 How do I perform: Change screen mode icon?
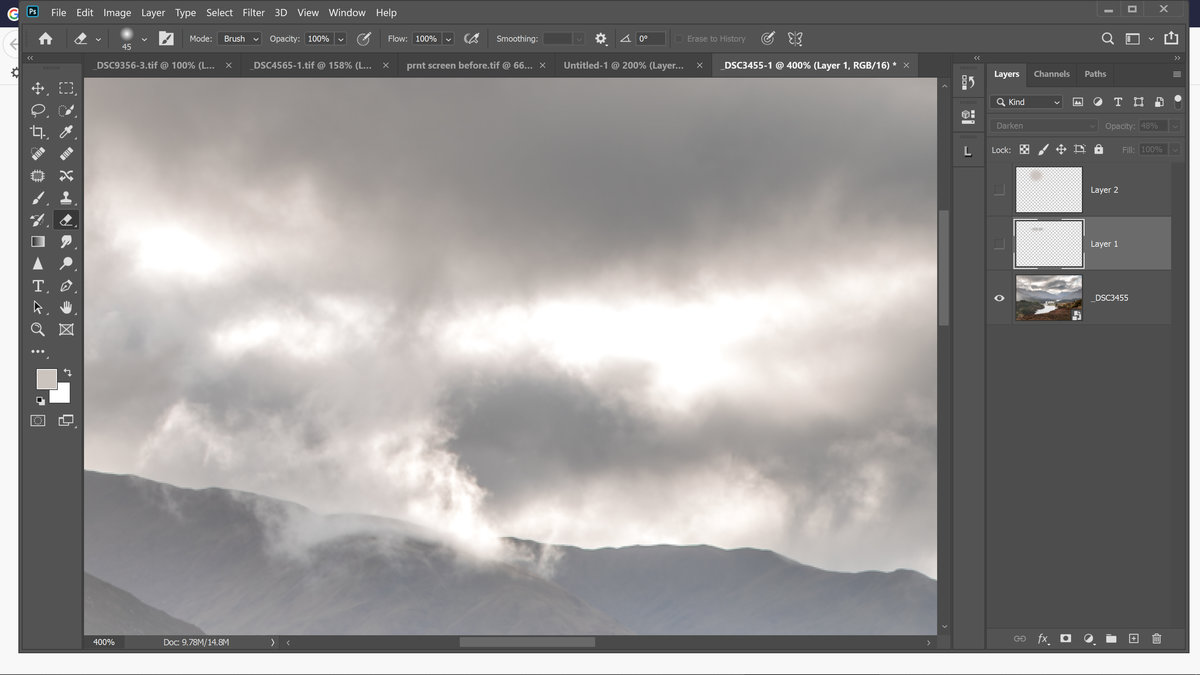tap(66, 421)
